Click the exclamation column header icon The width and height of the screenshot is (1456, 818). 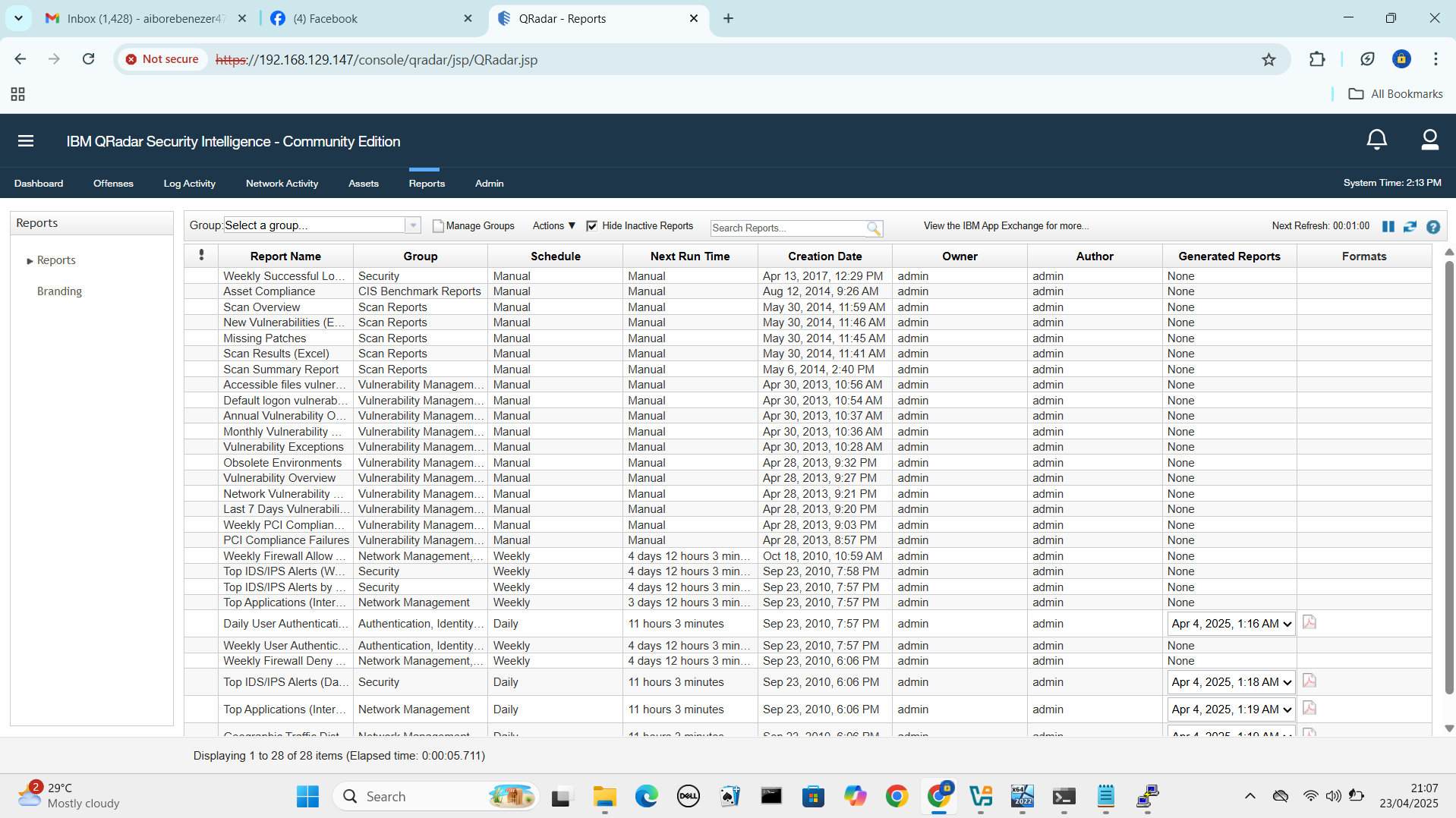click(201, 256)
